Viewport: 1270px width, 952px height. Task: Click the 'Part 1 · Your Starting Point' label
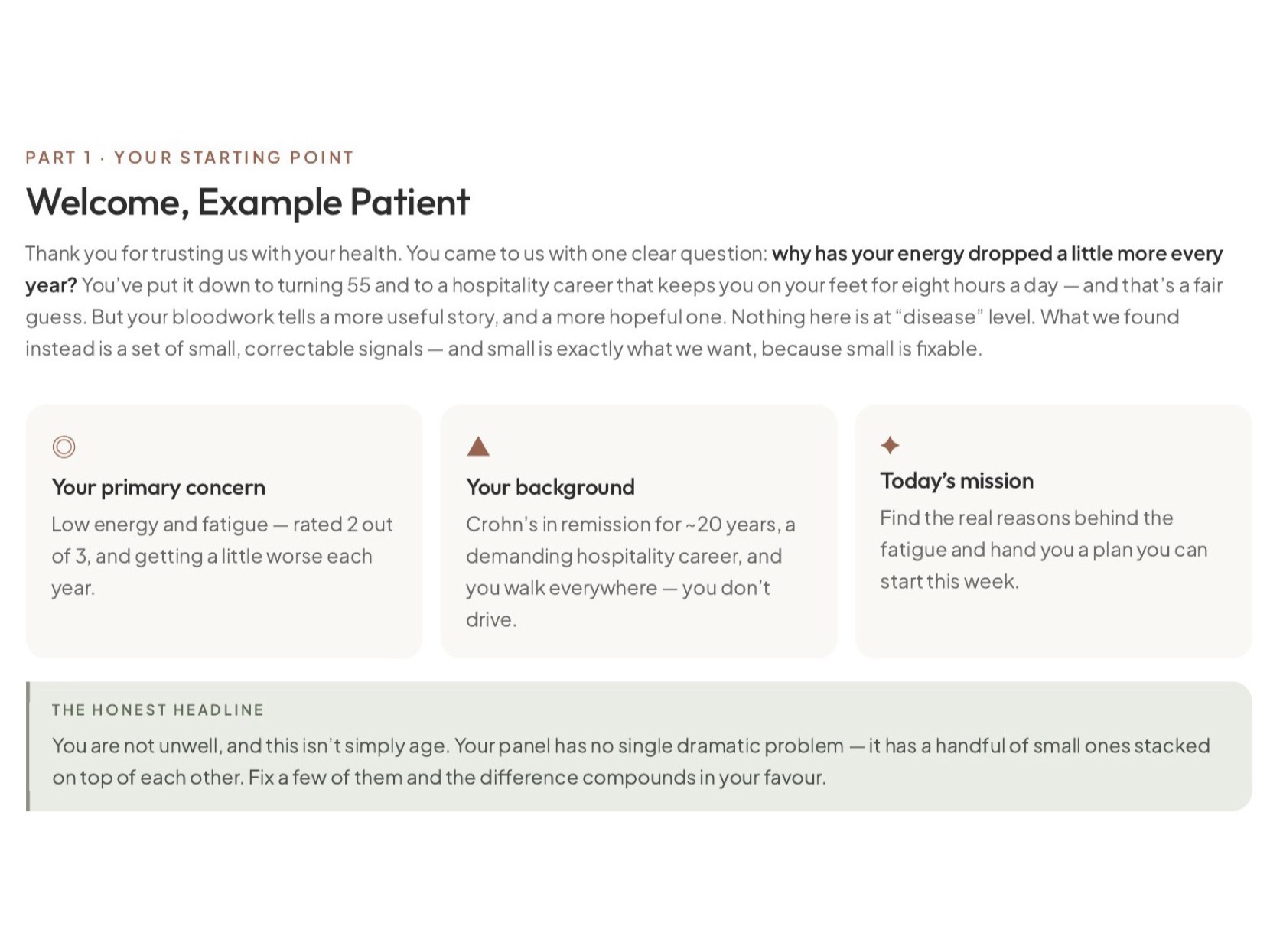190,158
